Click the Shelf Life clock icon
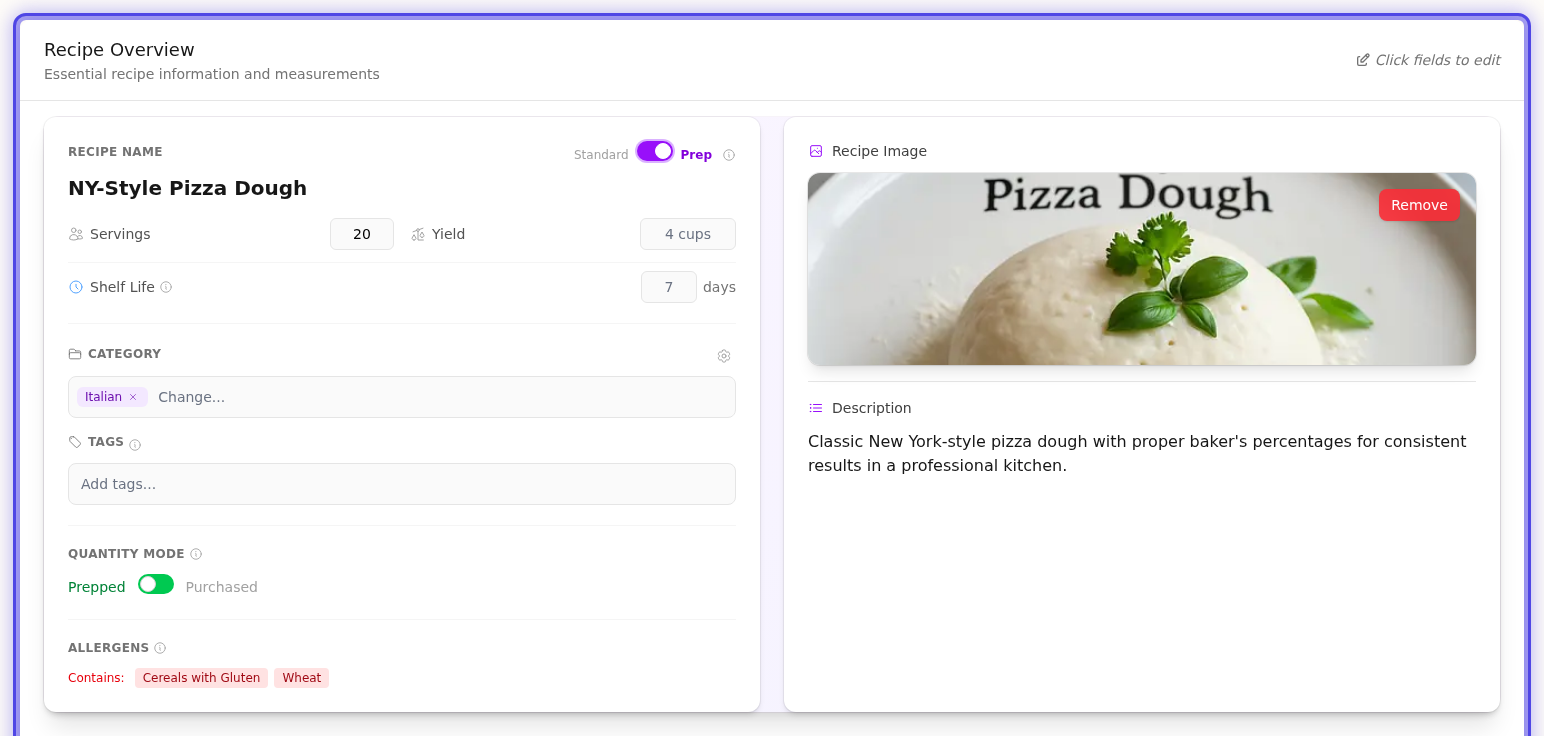 point(75,287)
